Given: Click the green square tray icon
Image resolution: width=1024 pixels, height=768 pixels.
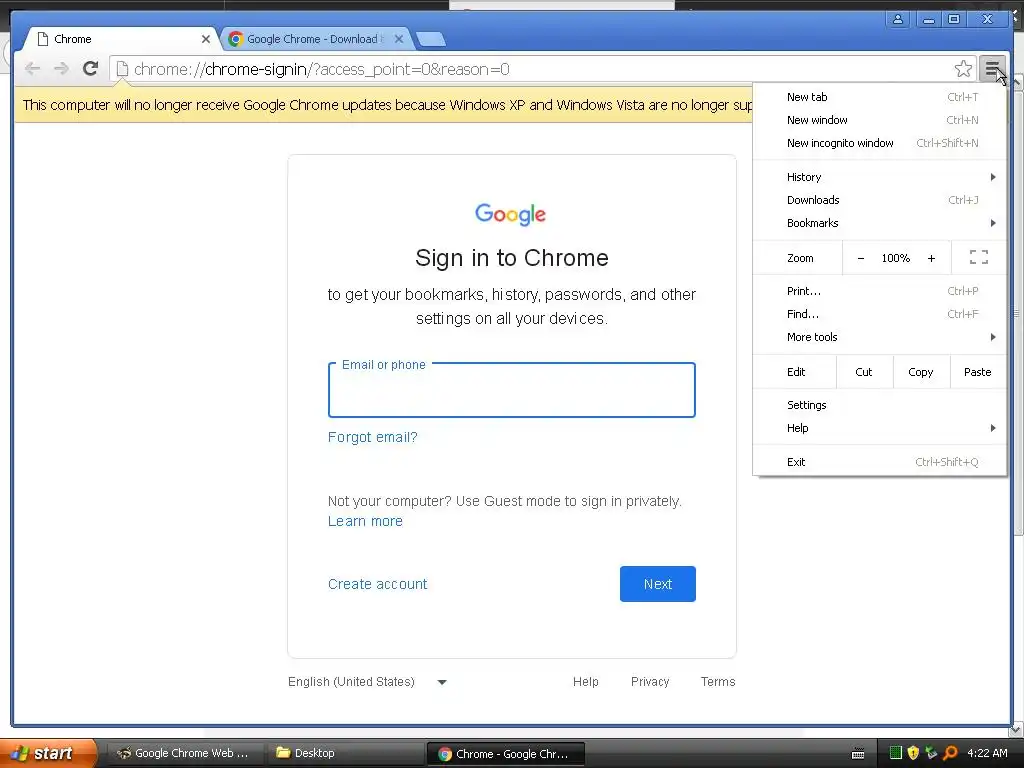Looking at the screenshot, I should 895,753.
